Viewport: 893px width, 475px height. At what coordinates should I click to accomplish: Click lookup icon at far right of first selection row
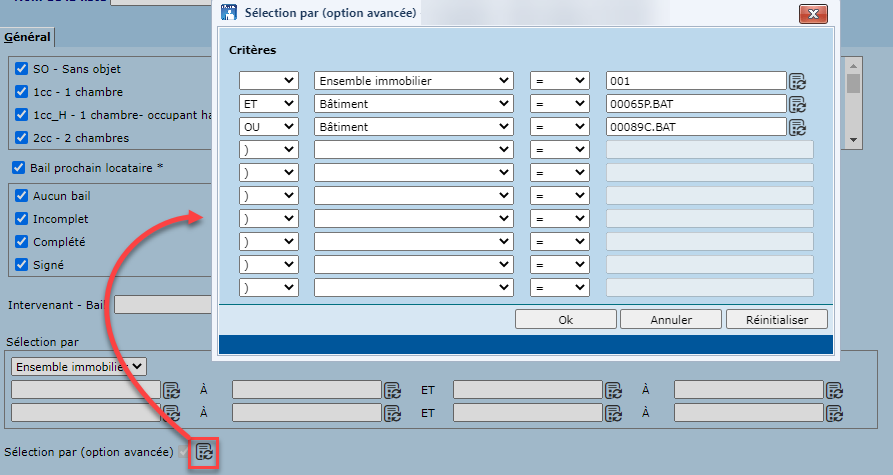point(833,390)
